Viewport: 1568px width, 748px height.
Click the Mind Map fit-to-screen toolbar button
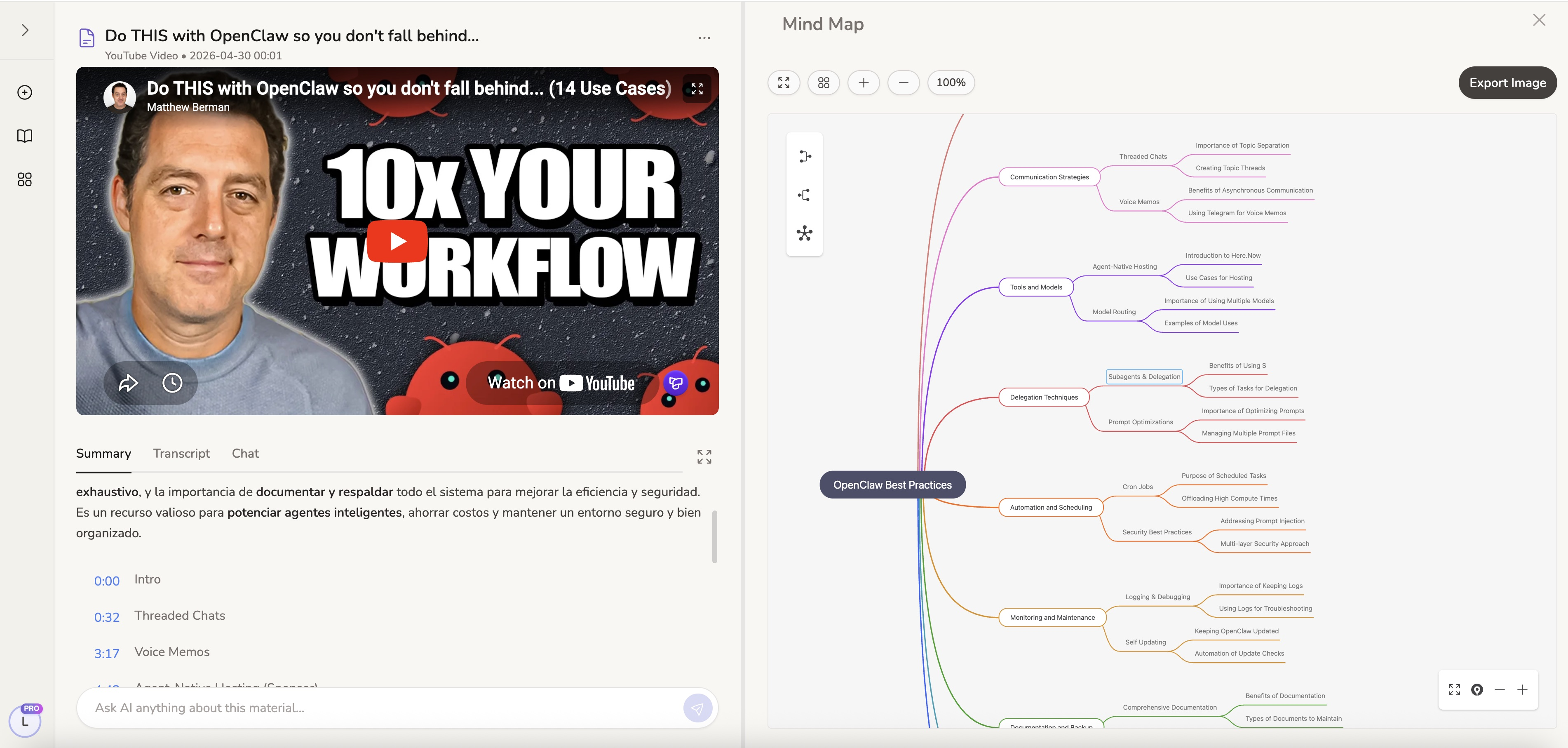click(784, 82)
